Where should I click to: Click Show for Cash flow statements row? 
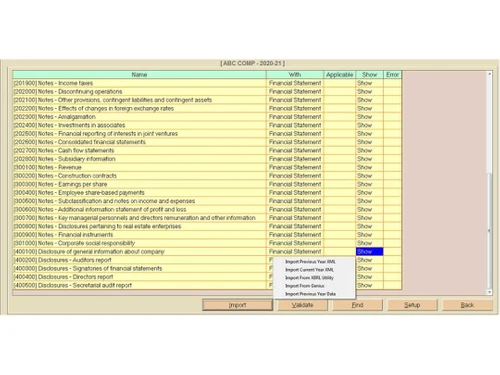tap(369, 150)
